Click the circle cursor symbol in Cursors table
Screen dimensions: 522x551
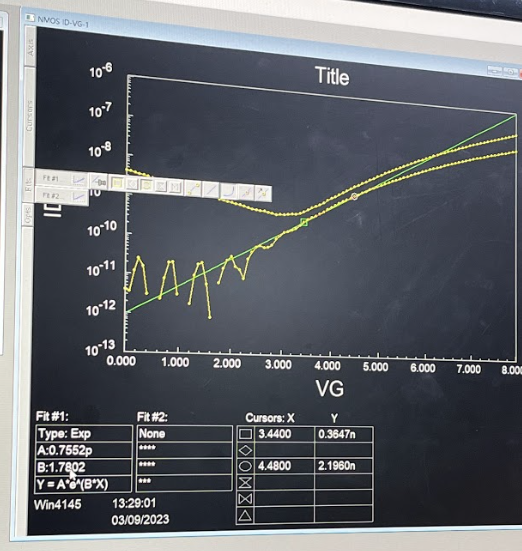(245, 466)
